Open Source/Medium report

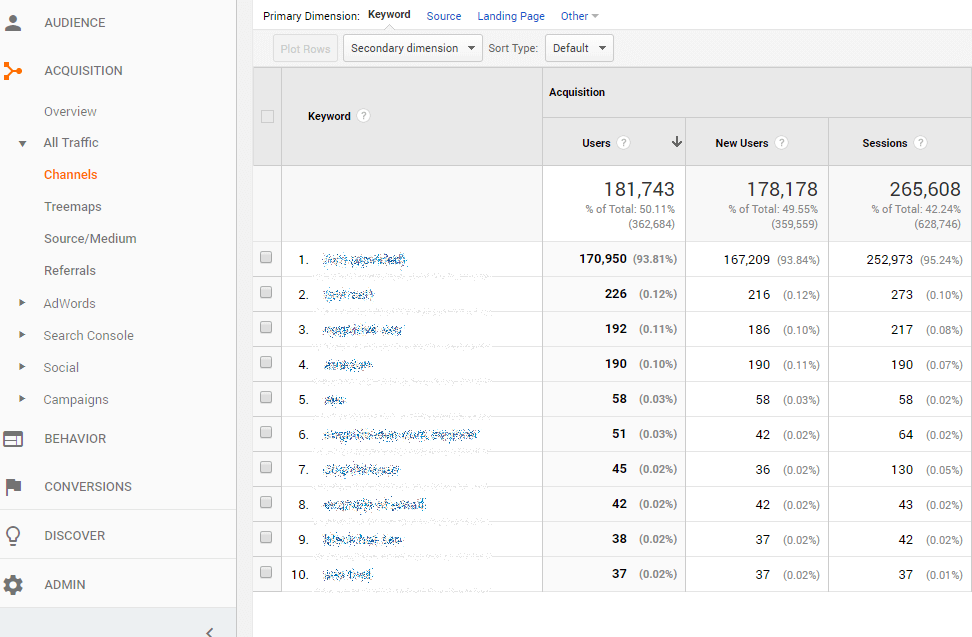click(90, 239)
